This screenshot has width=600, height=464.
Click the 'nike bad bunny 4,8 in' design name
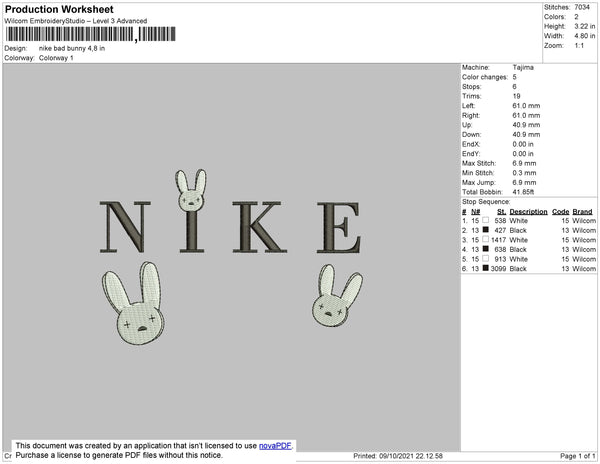(72, 48)
